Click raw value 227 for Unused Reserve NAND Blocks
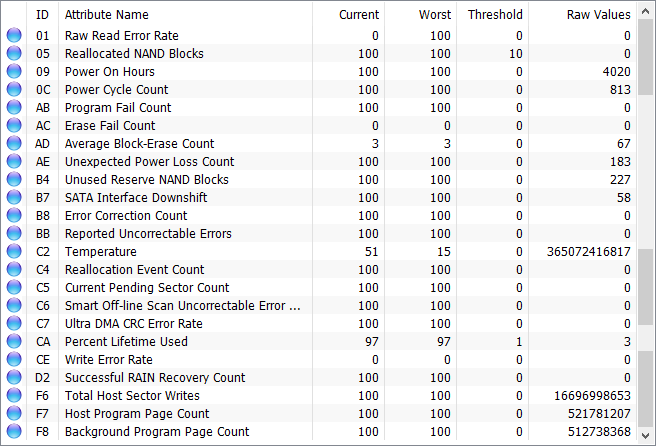The height and width of the screenshot is (446, 656). click(x=620, y=179)
